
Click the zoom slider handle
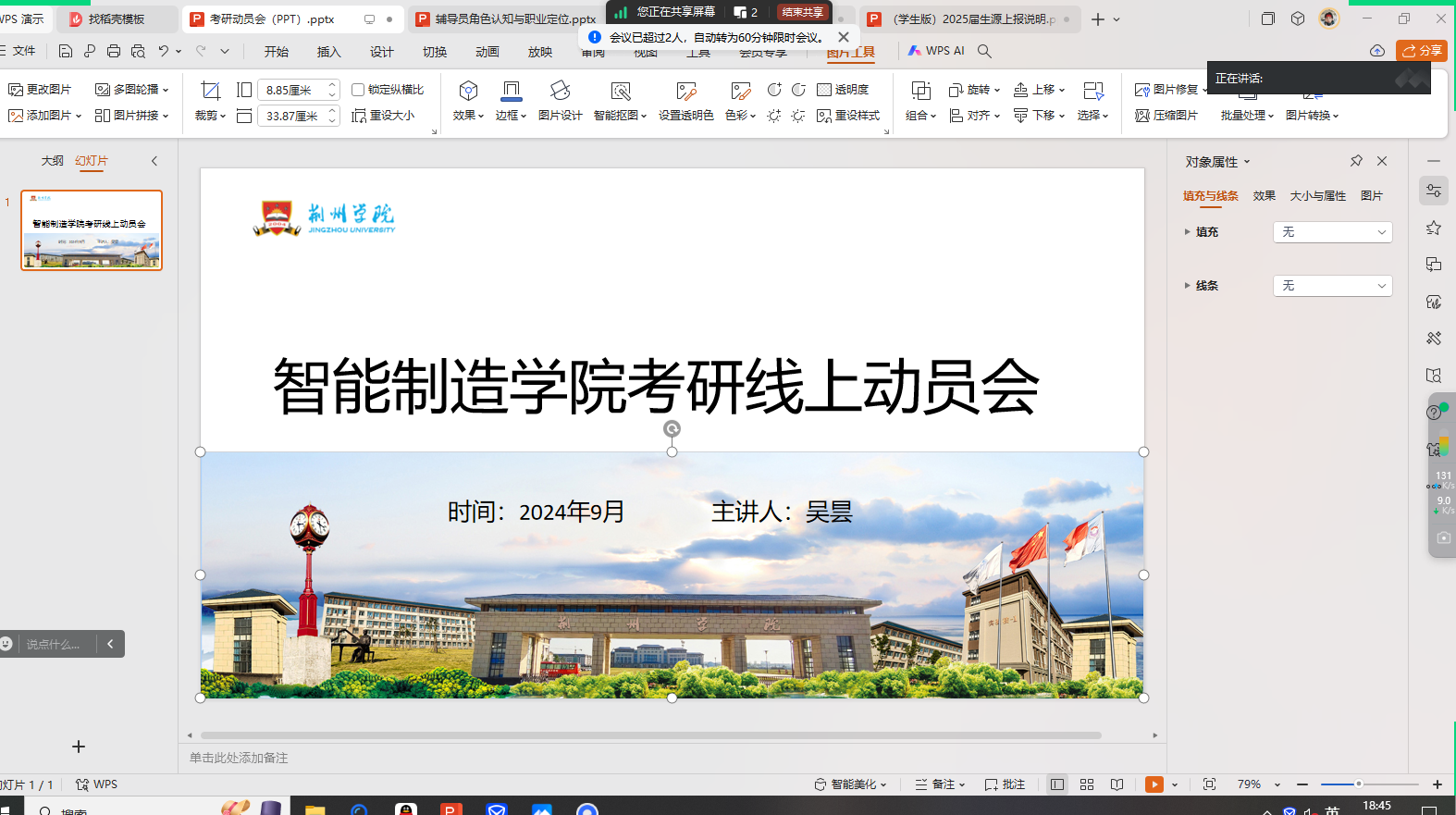pos(1358,784)
